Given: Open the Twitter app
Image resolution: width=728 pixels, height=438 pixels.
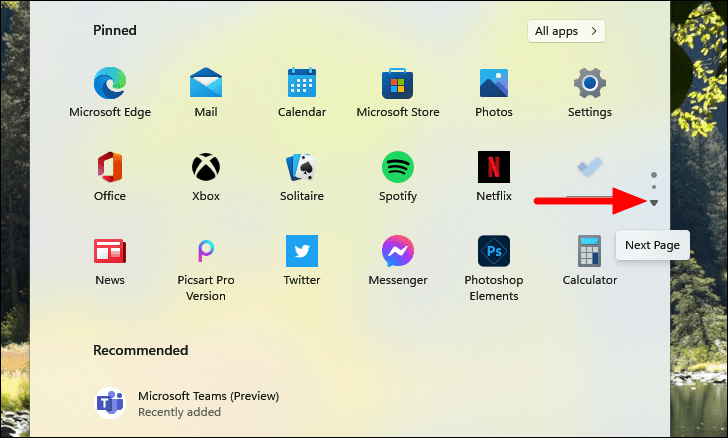Looking at the screenshot, I should 302,261.
